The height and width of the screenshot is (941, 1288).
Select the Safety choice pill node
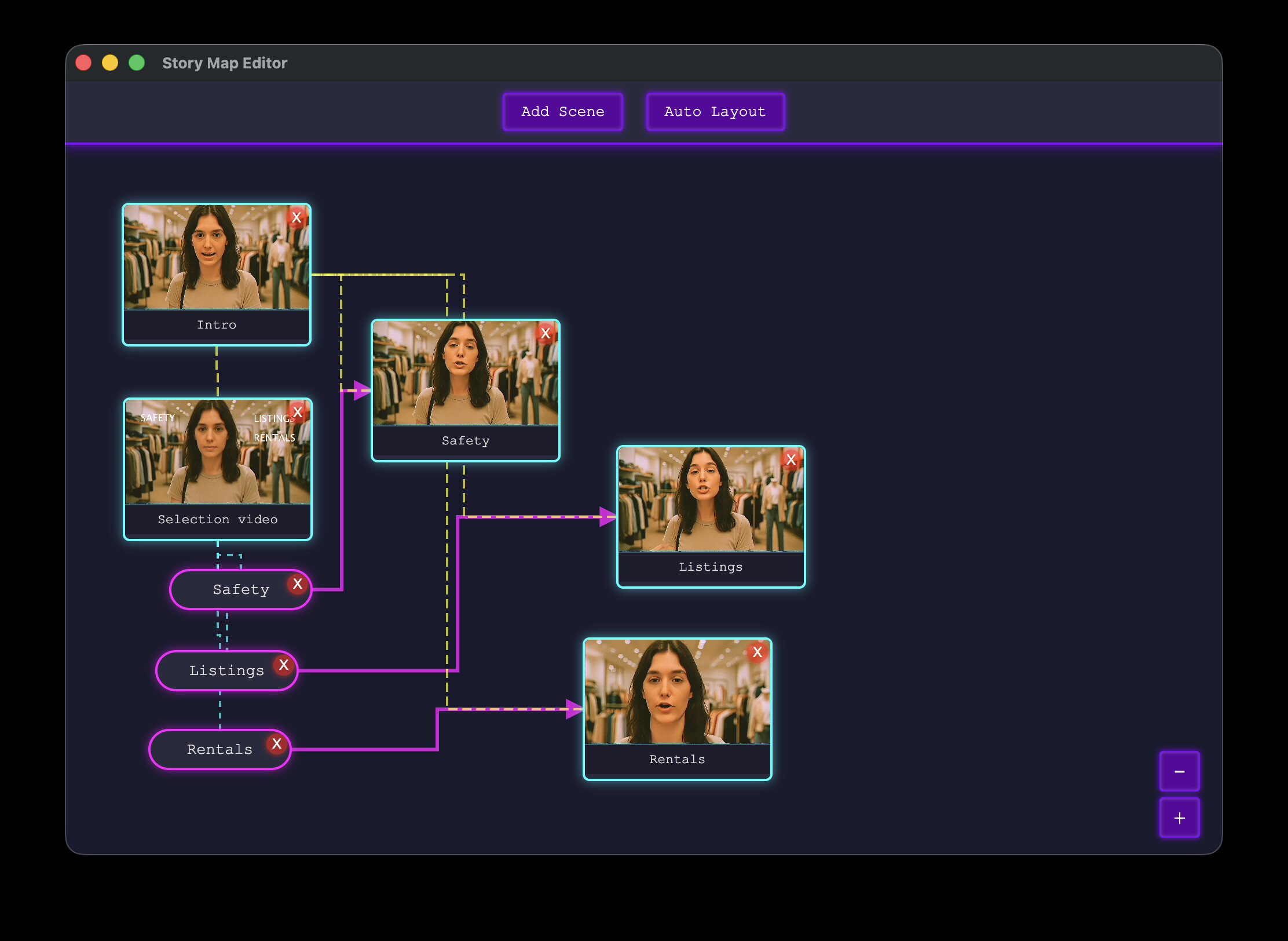[x=241, y=590]
